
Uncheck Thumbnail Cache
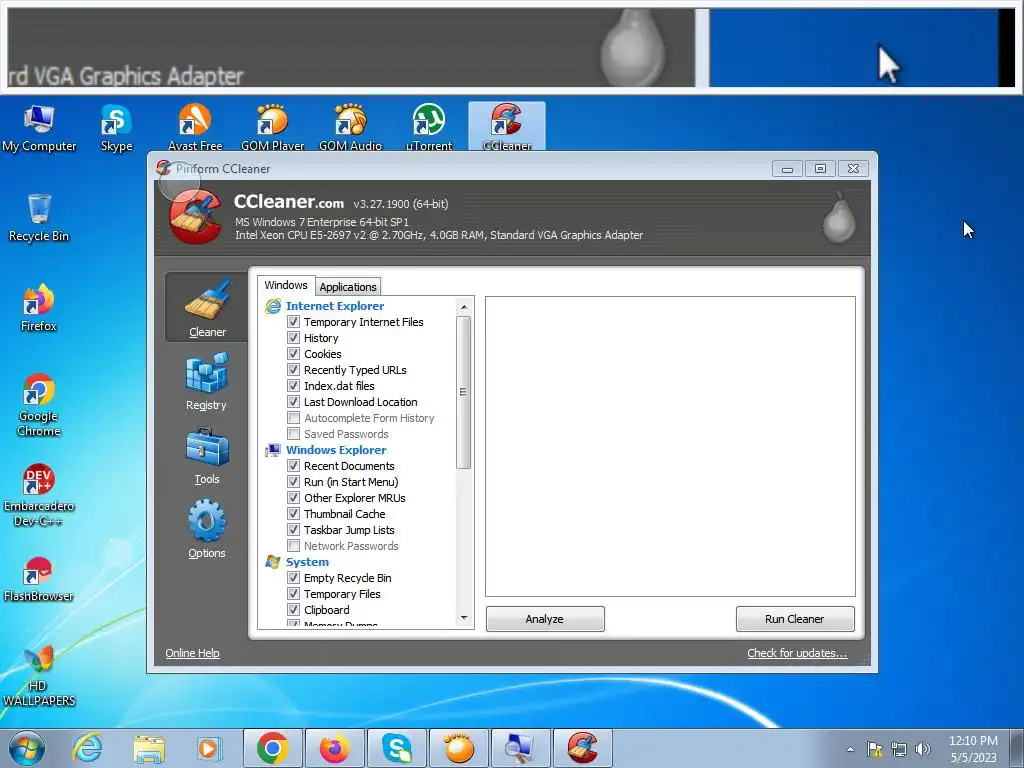point(294,514)
